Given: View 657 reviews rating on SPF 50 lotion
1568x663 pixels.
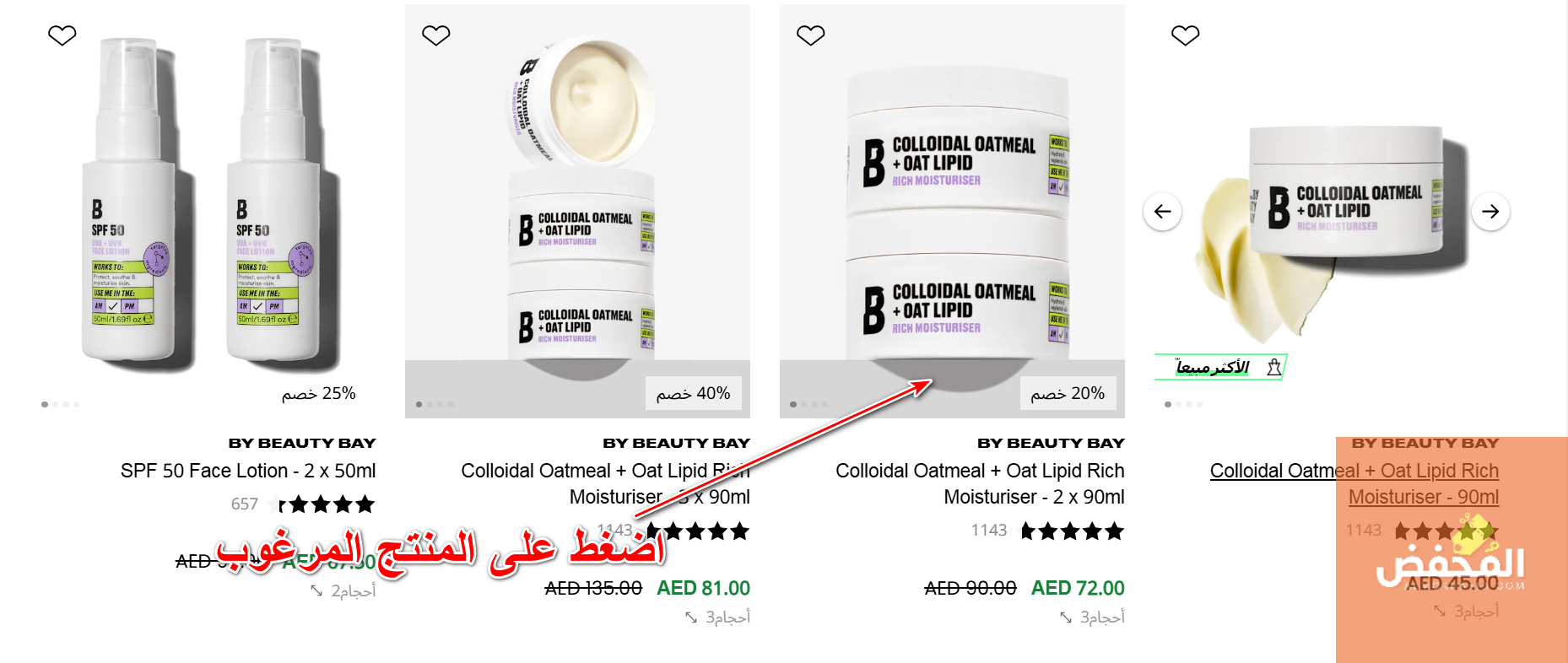Looking at the screenshot, I should (303, 504).
